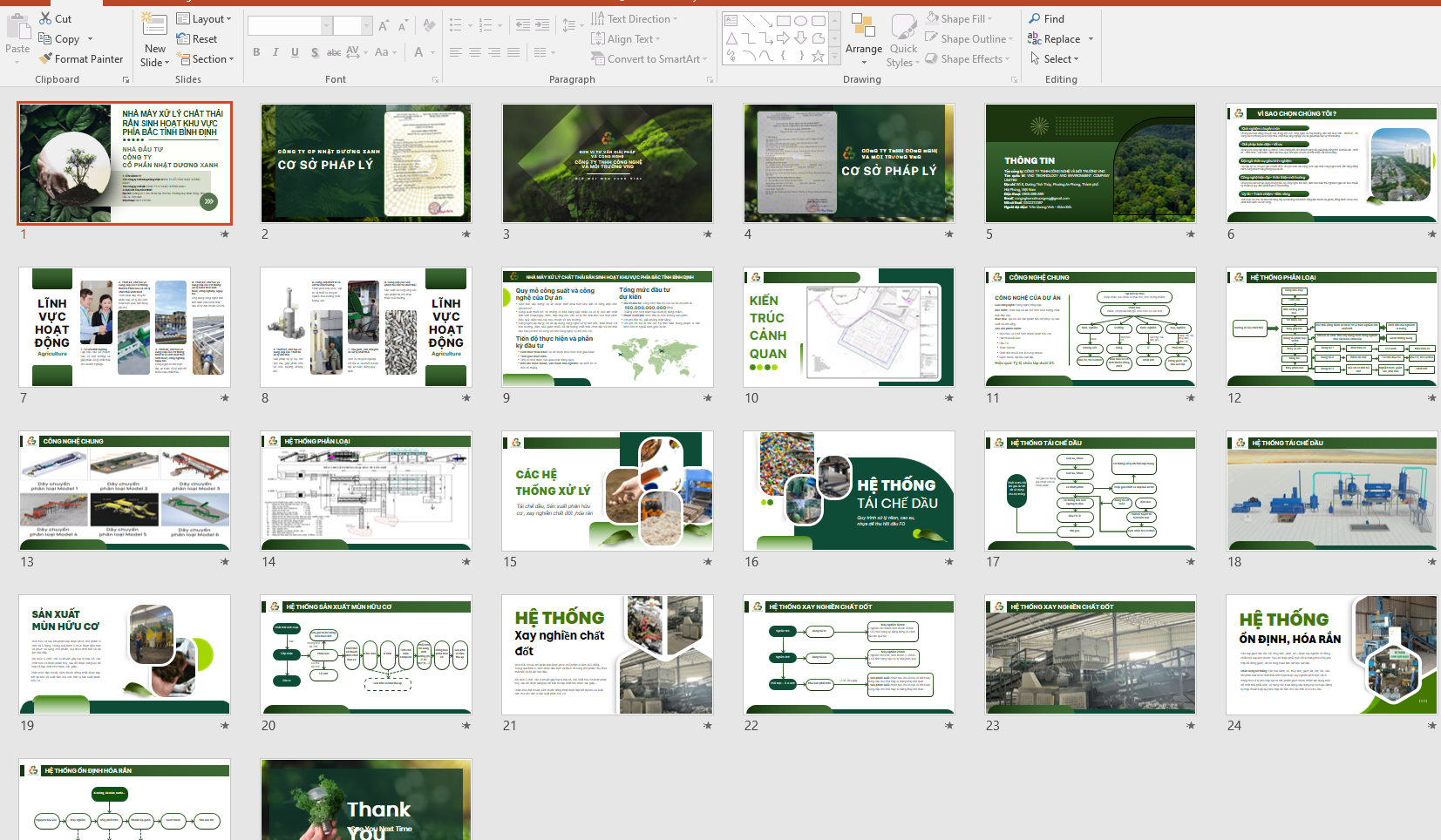Screen dimensions: 1441x840
Task: Click the Replace icon
Action: coord(1035,38)
